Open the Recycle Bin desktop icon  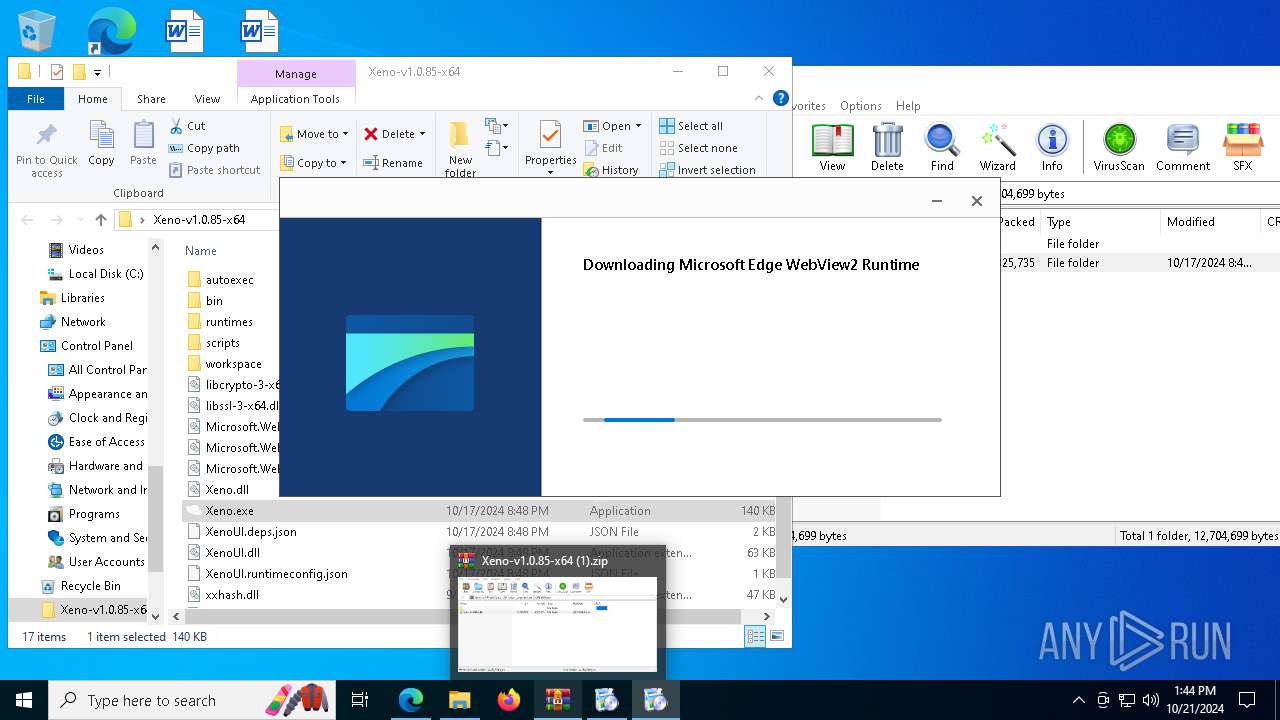tap(37, 32)
